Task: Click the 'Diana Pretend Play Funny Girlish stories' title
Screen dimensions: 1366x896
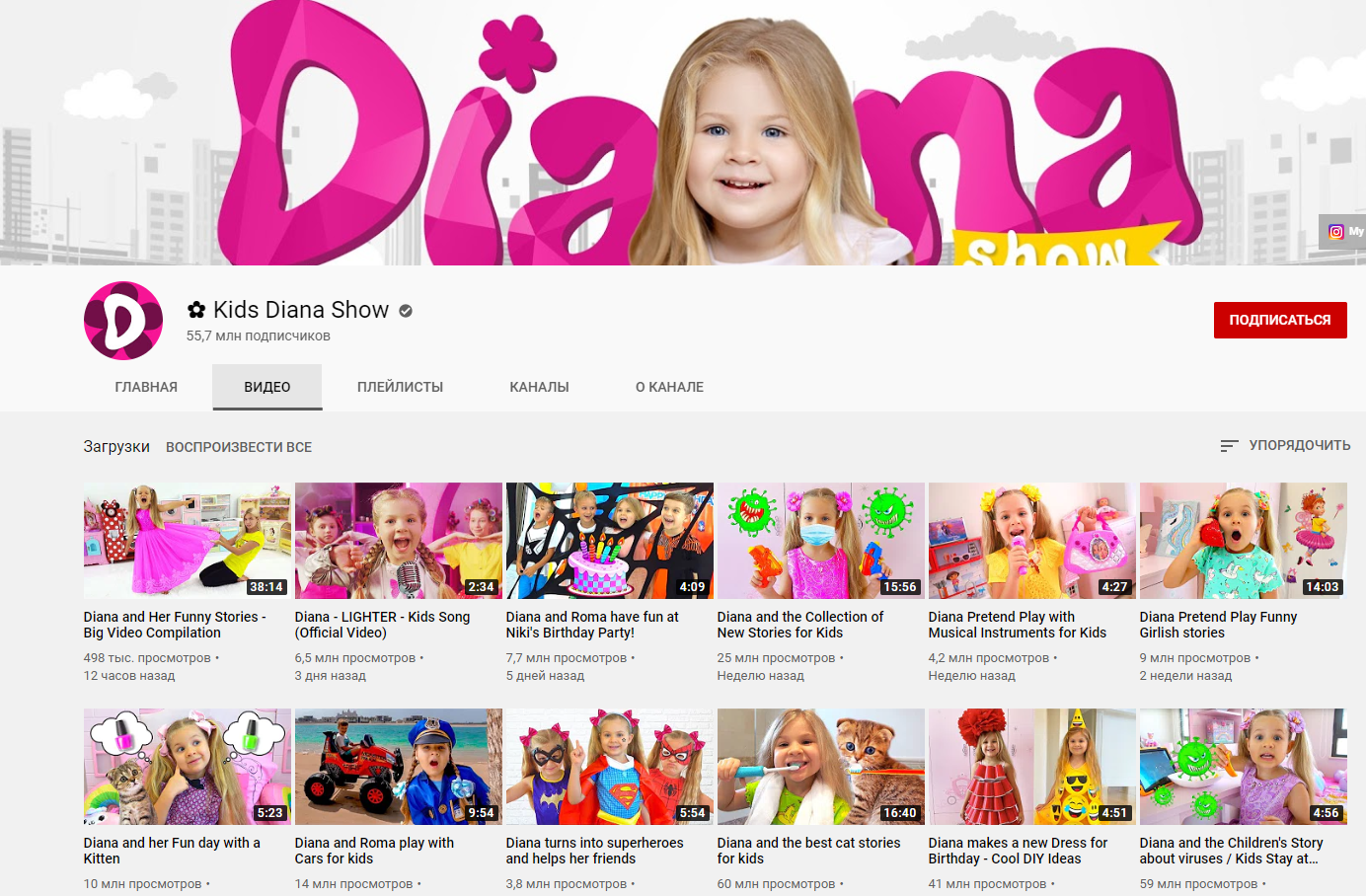Action: point(1218,625)
